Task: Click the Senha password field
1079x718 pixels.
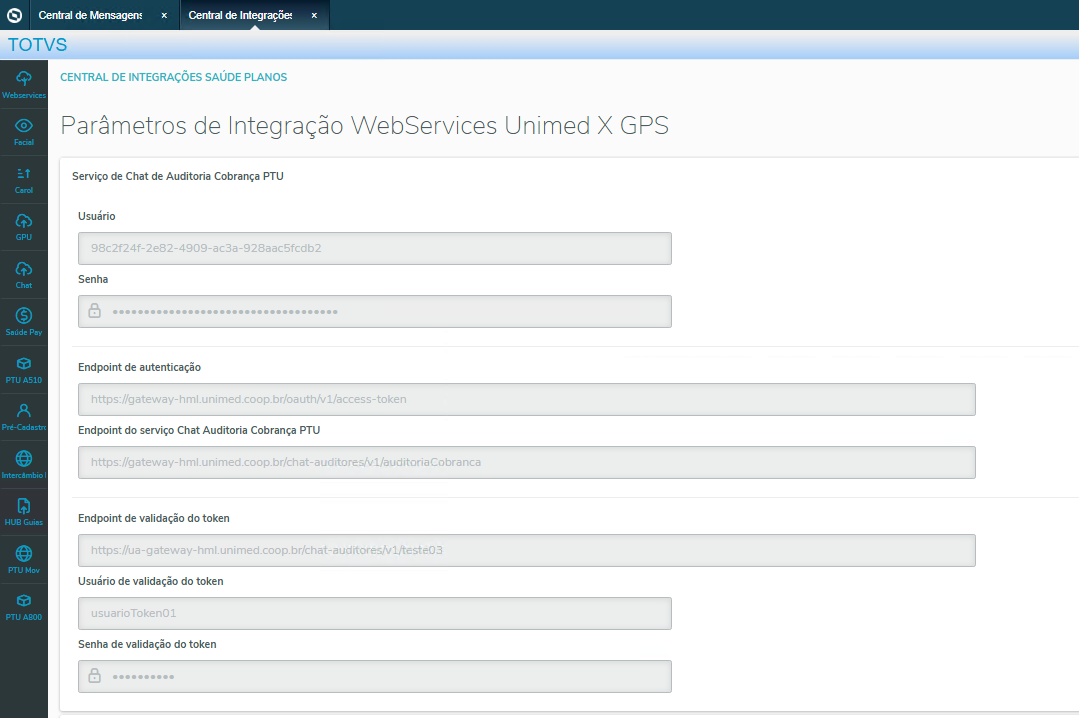Action: [375, 312]
